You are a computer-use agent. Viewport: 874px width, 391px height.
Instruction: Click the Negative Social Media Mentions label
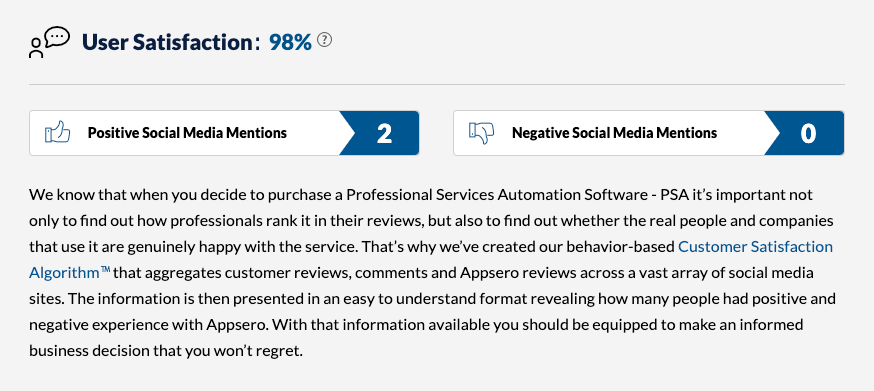click(x=614, y=133)
